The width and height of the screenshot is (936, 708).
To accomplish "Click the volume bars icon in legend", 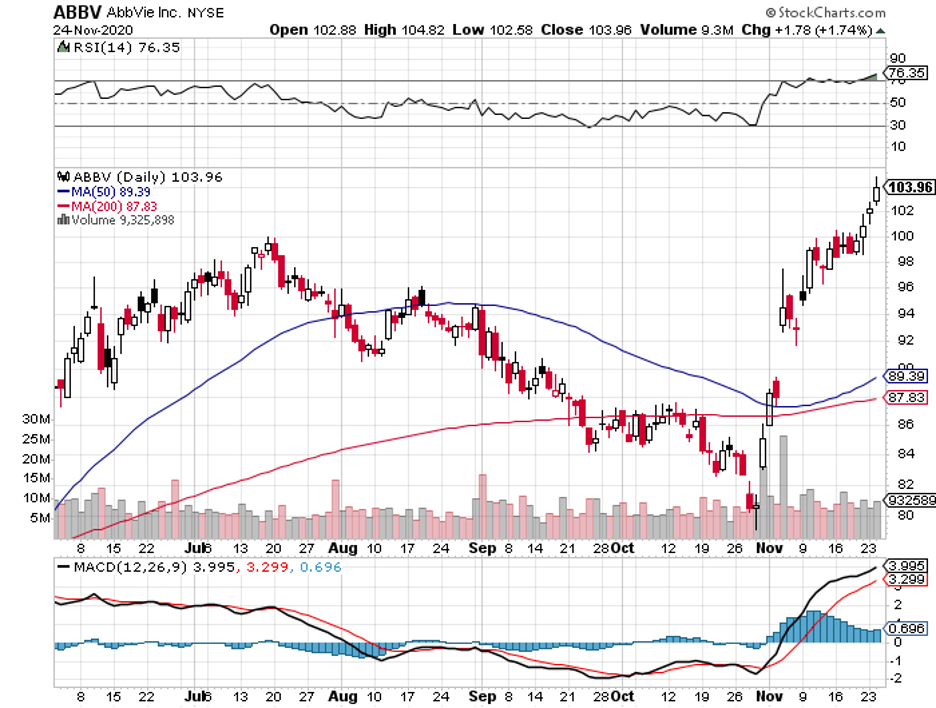I will [62, 220].
